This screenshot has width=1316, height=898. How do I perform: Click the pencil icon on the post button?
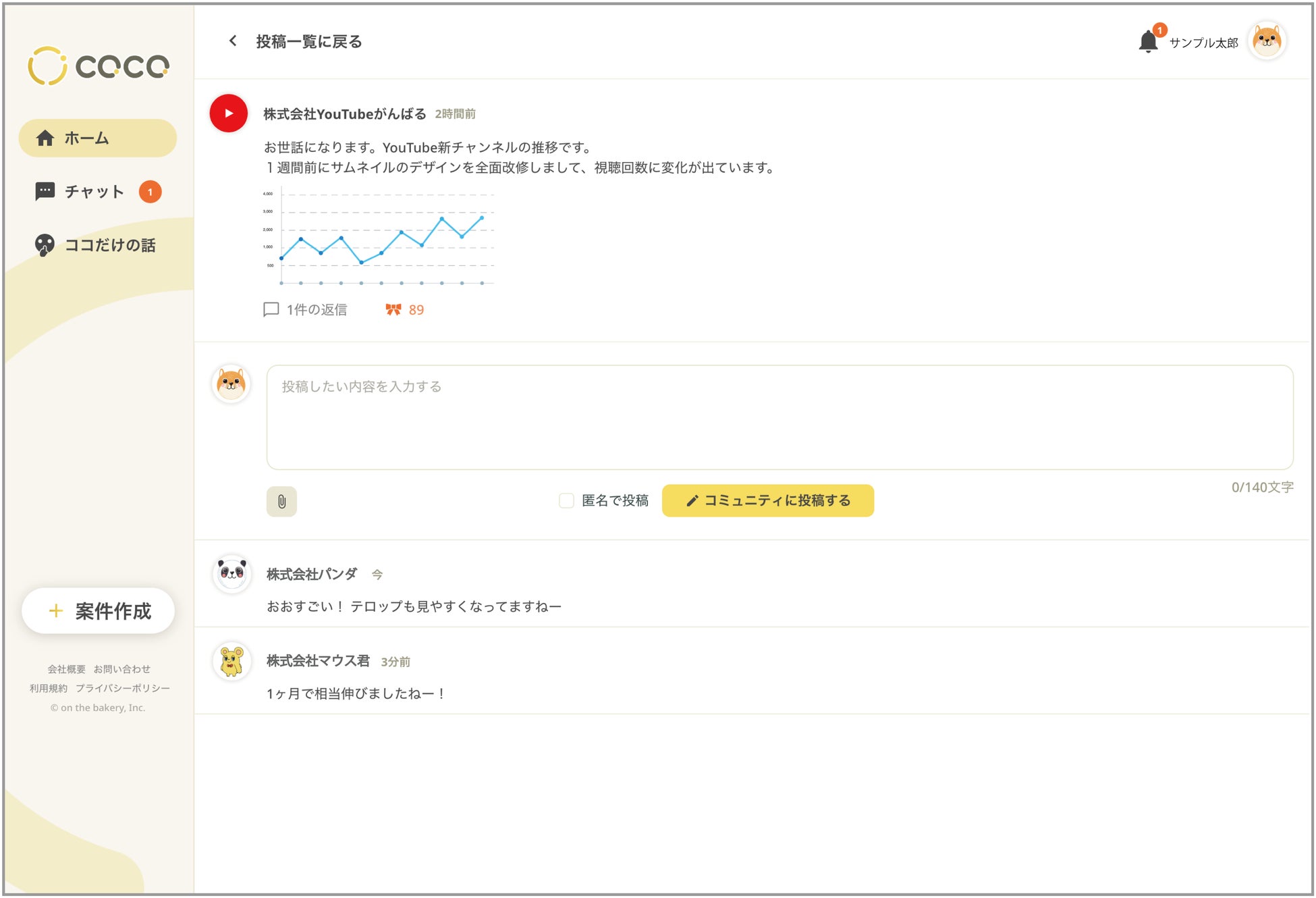[691, 500]
